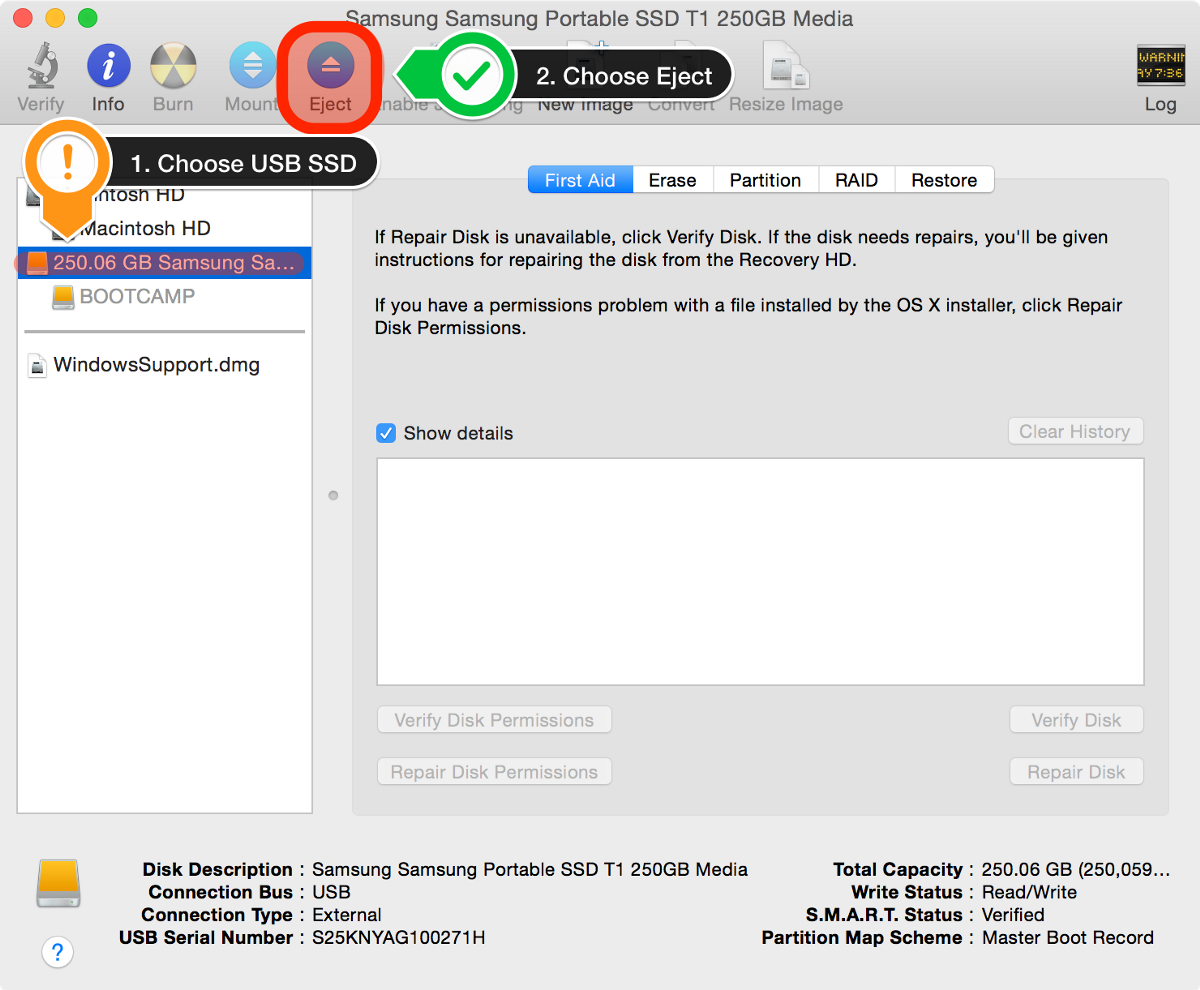Click the window title Samsung Portable SSD T1
This screenshot has width=1200, height=990.
[599, 19]
